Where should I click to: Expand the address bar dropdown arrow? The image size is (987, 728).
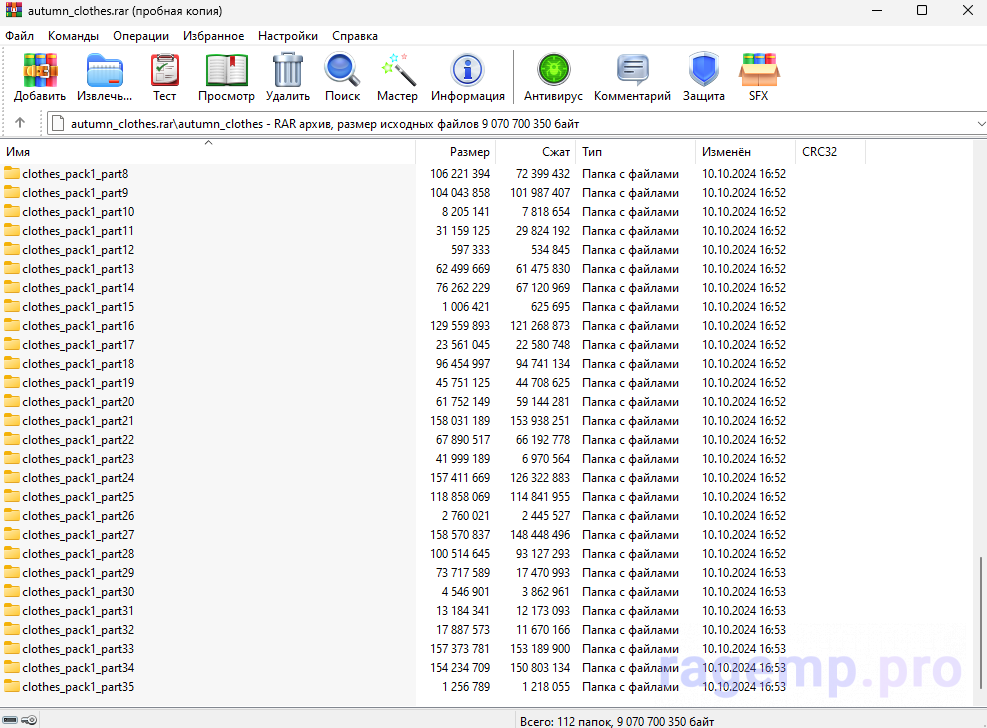(x=981, y=123)
